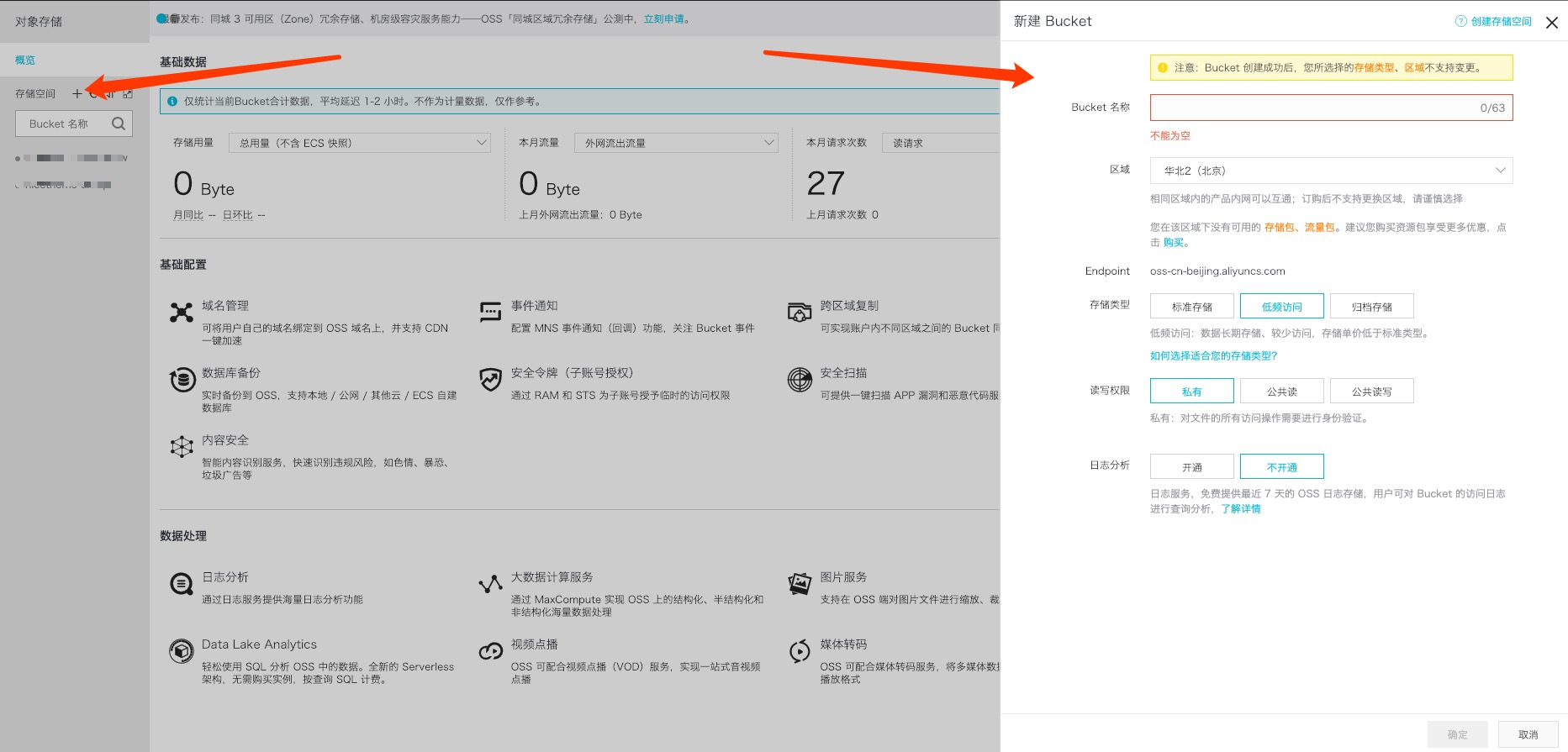Open the 事件通知 icon

tap(490, 313)
